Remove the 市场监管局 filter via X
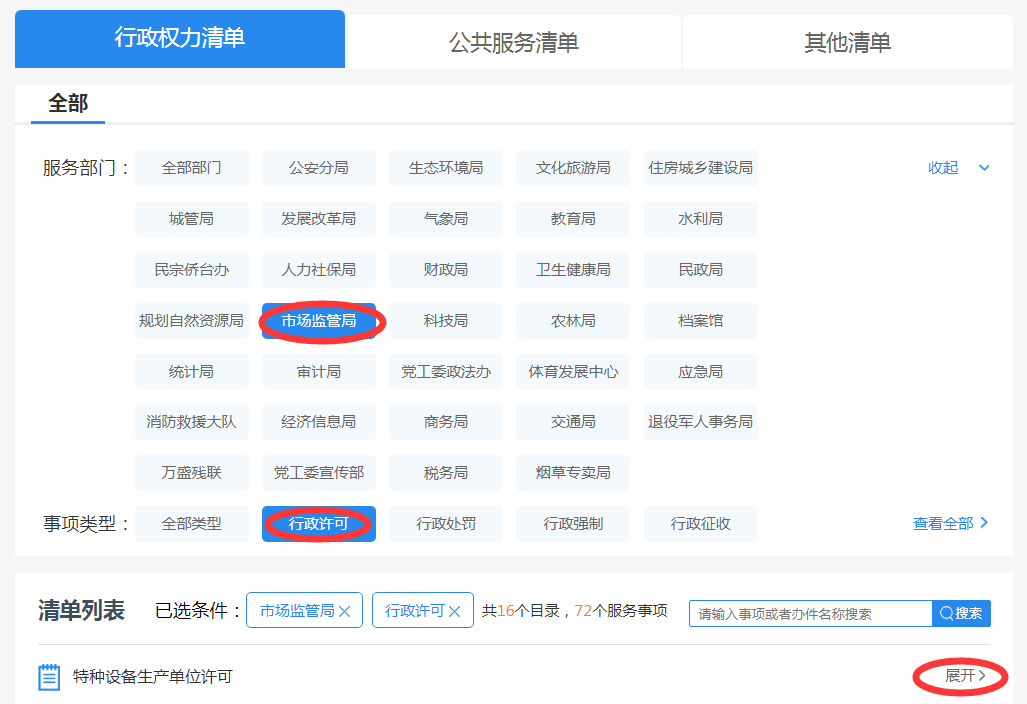This screenshot has width=1027, height=704. pos(345,611)
